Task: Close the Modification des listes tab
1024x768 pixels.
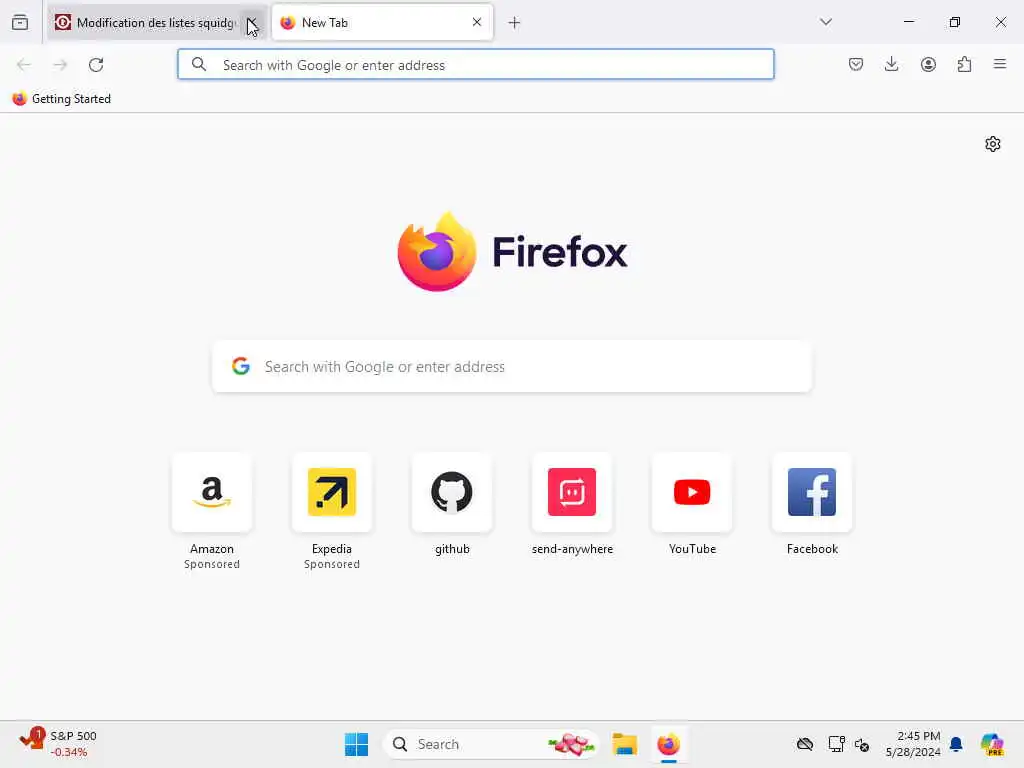Action: click(252, 23)
